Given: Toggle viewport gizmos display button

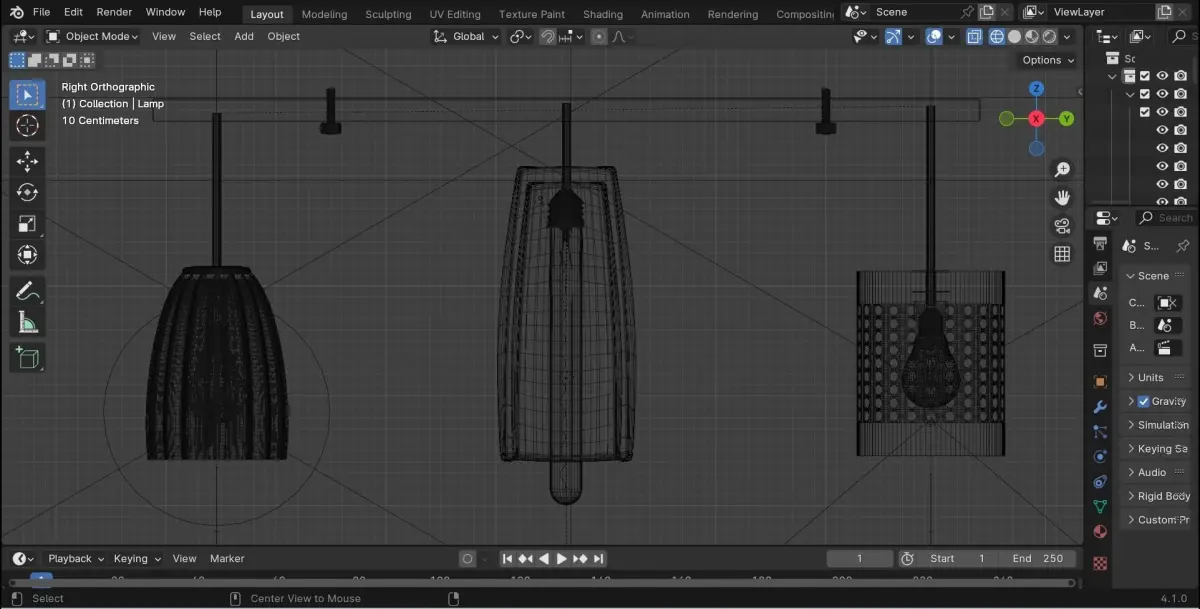Looking at the screenshot, I should pyautogui.click(x=893, y=37).
